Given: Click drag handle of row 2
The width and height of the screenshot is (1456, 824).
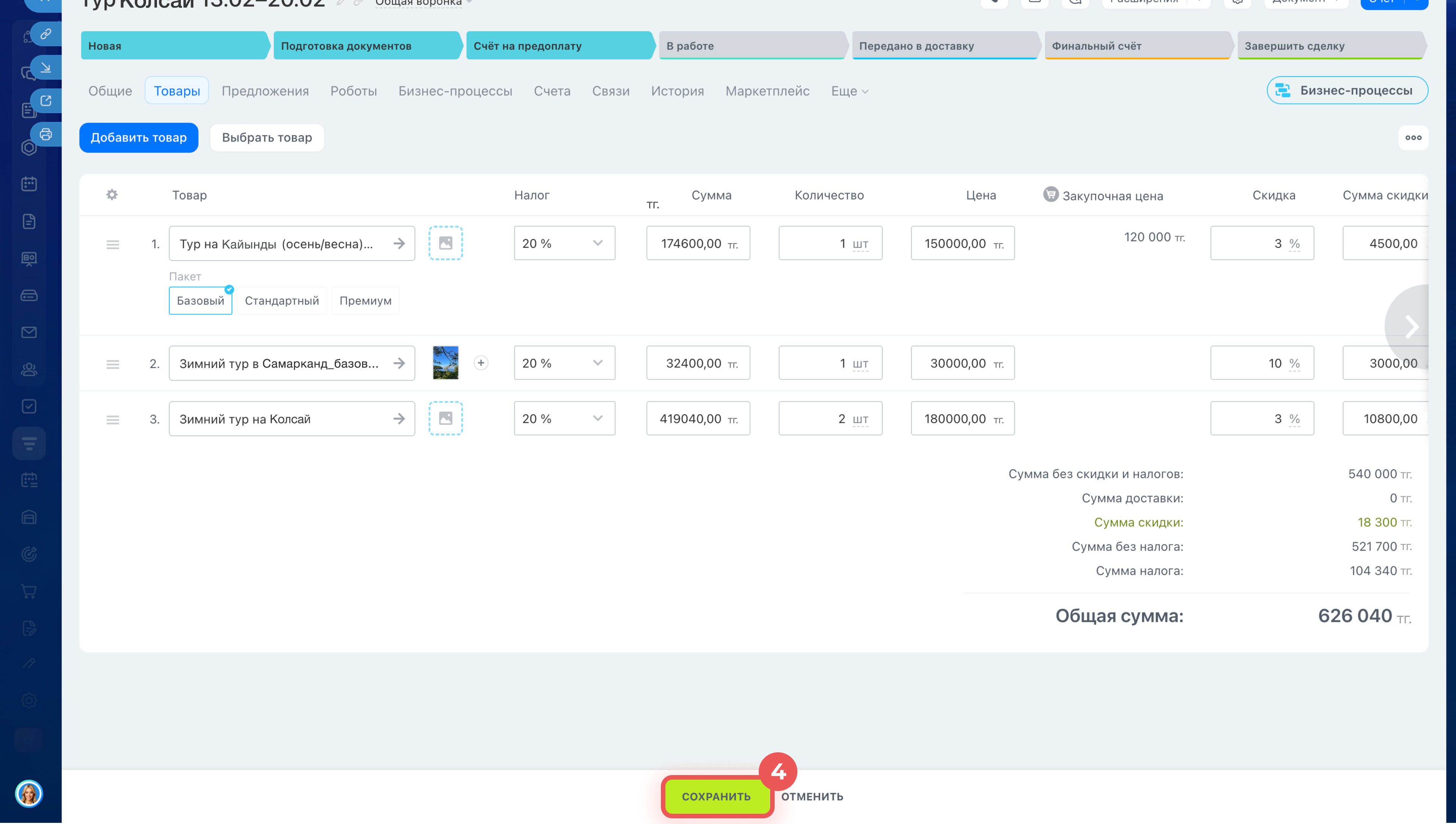Looking at the screenshot, I should click(x=113, y=364).
